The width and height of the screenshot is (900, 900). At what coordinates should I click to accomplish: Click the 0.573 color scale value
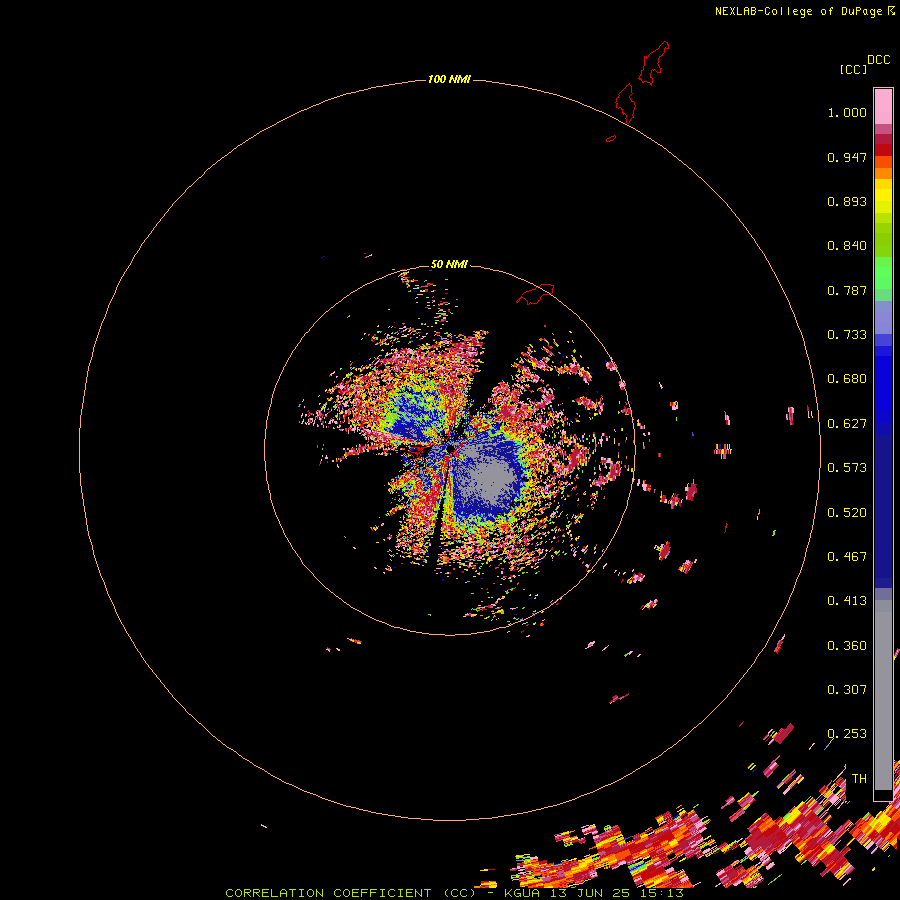[847, 468]
